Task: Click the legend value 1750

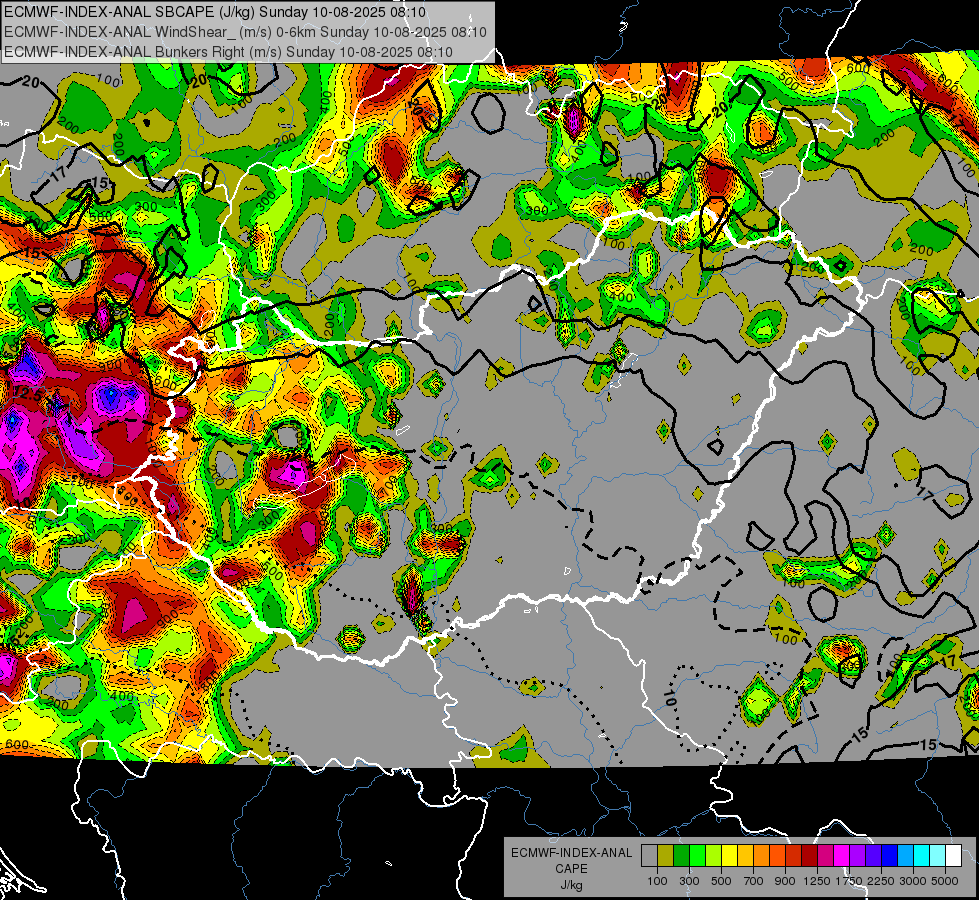Action: 849,881
